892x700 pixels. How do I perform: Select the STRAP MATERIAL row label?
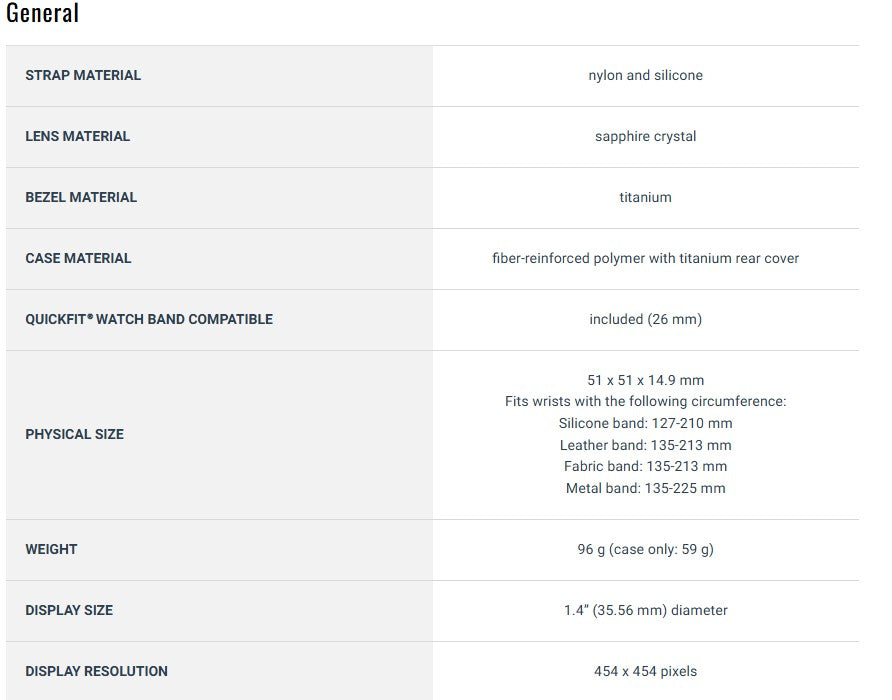tap(83, 75)
